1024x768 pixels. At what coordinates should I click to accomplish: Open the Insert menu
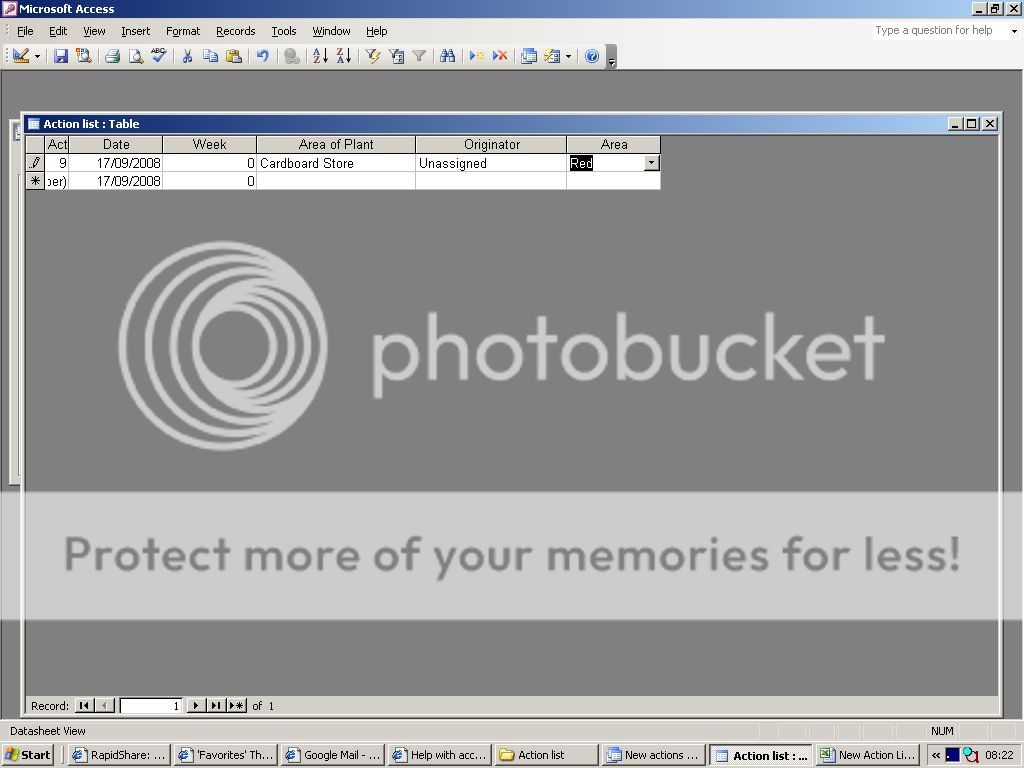pos(135,31)
